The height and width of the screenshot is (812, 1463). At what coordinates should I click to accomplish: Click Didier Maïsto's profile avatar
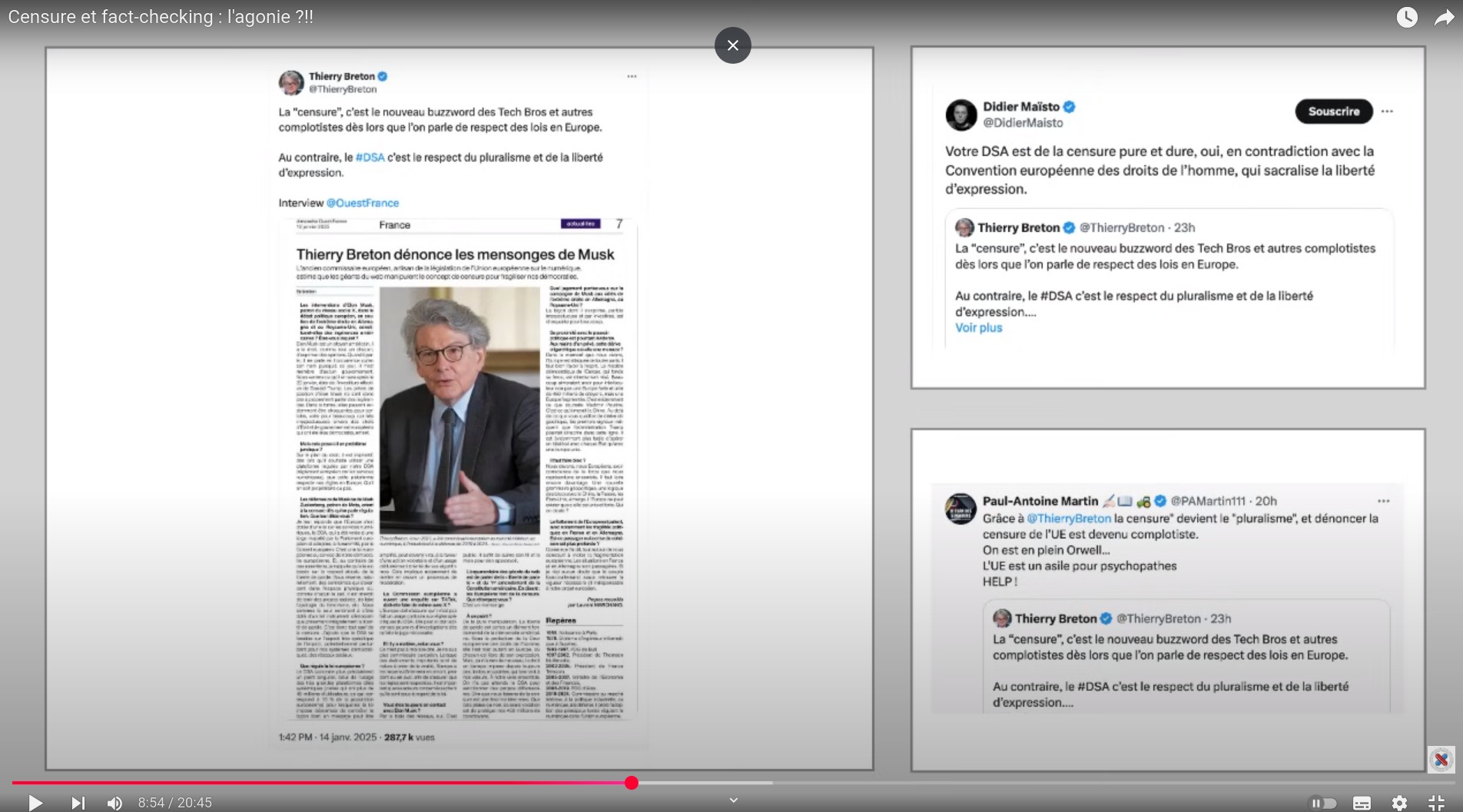pyautogui.click(x=960, y=114)
